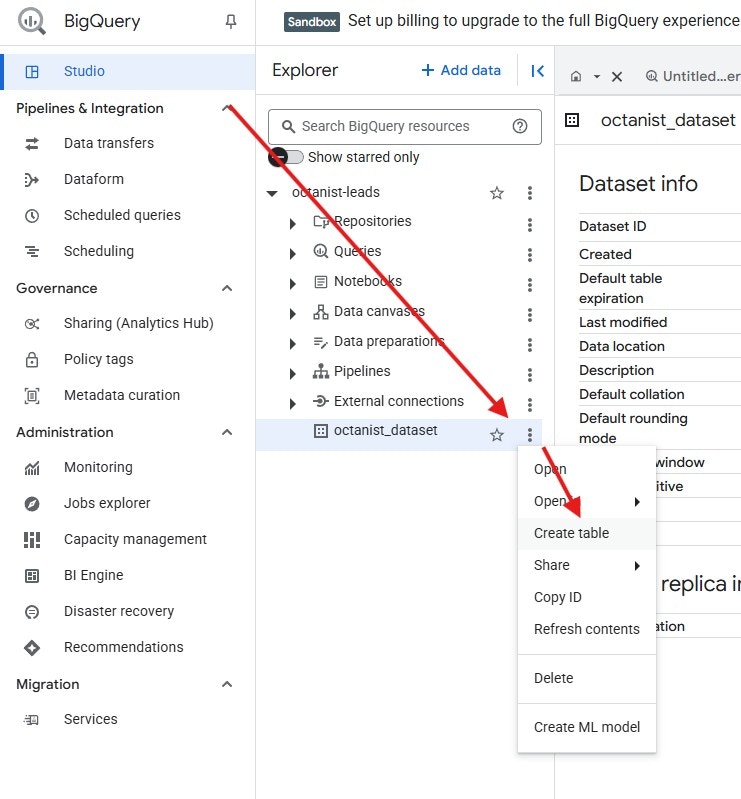Click the BigQuery logo icon
The height and width of the screenshot is (799, 741).
[x=32, y=21]
